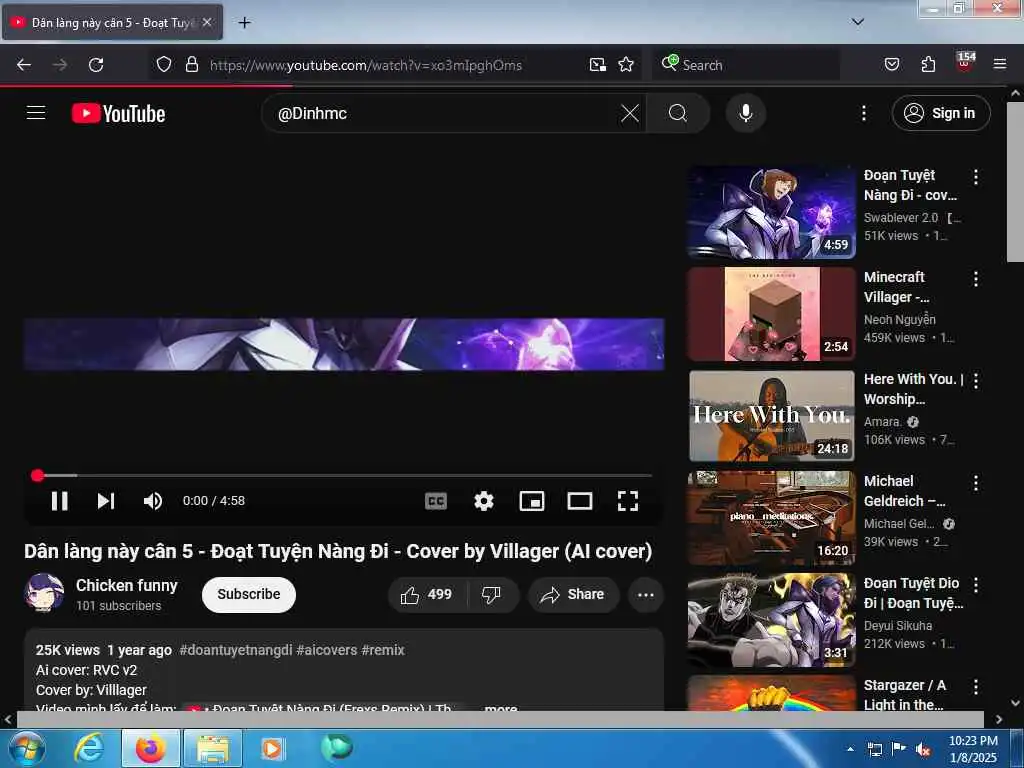The height and width of the screenshot is (768, 1024).
Task: Toggle closed captions CC
Action: coord(436,501)
